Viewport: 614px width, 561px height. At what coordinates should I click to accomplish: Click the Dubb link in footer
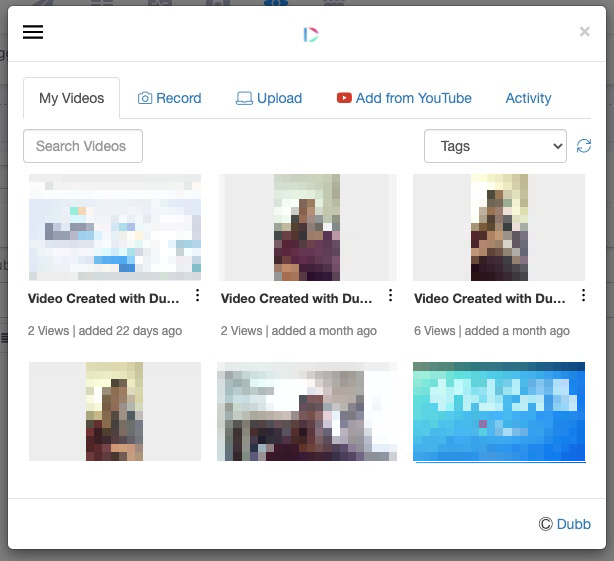click(x=573, y=524)
